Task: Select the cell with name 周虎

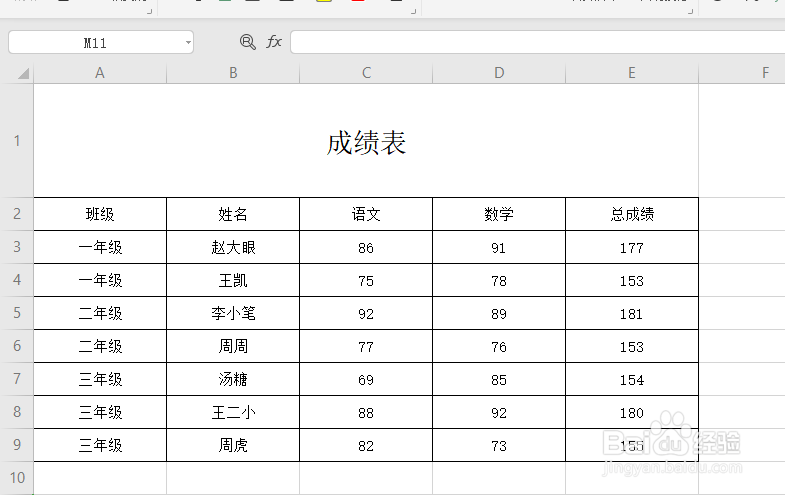Action: [233, 445]
